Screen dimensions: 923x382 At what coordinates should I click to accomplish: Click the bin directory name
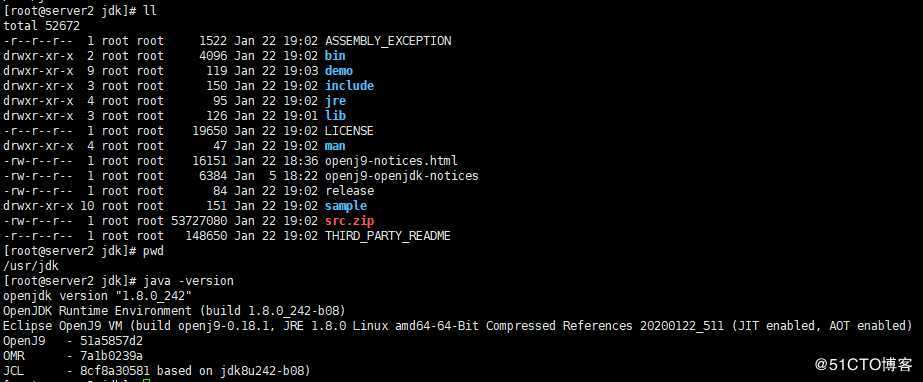pos(335,56)
